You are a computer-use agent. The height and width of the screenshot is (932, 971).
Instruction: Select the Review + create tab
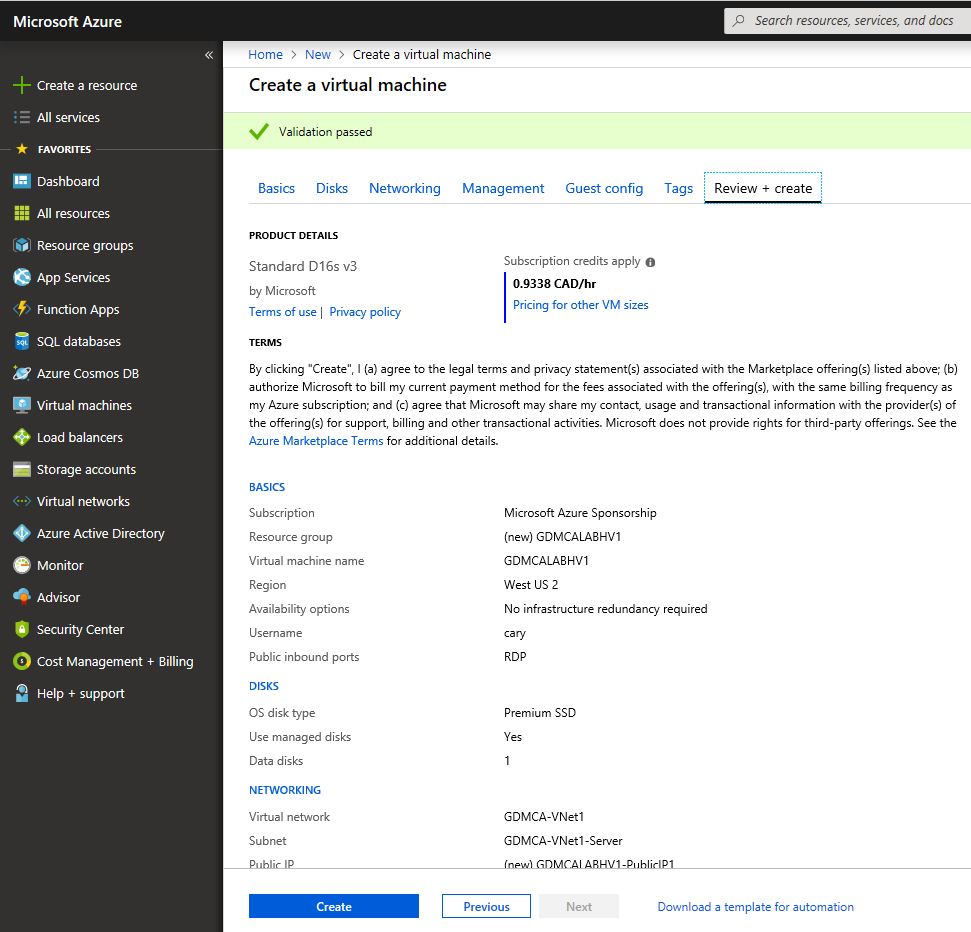[763, 188]
